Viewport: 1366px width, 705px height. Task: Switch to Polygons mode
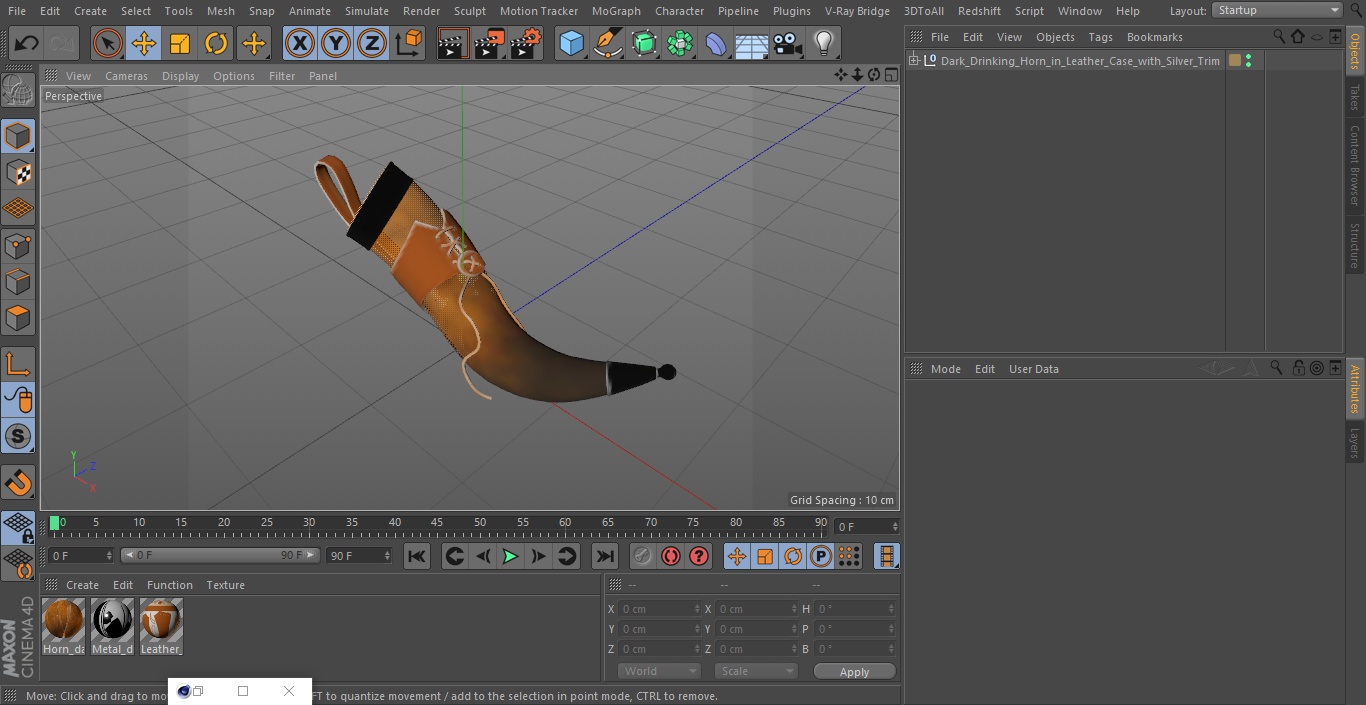coord(18,318)
